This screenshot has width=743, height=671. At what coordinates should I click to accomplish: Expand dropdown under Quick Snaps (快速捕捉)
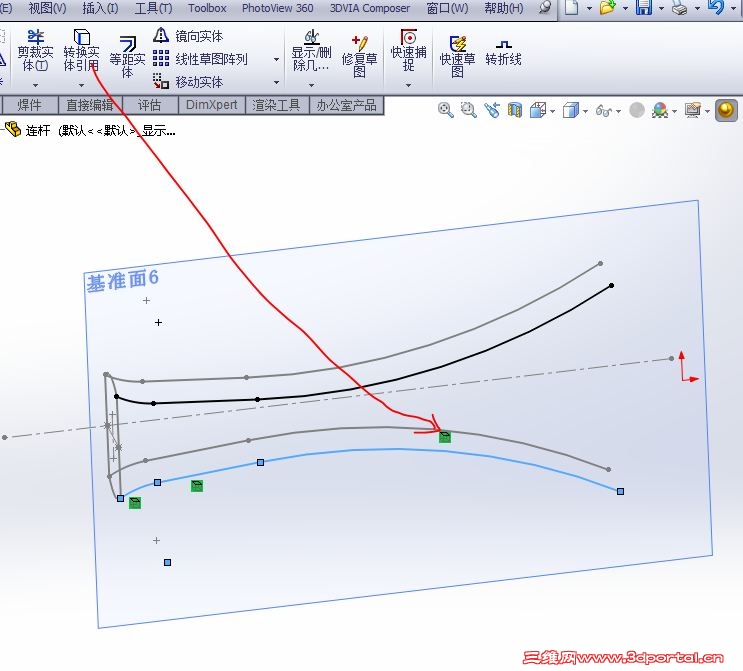(408, 85)
